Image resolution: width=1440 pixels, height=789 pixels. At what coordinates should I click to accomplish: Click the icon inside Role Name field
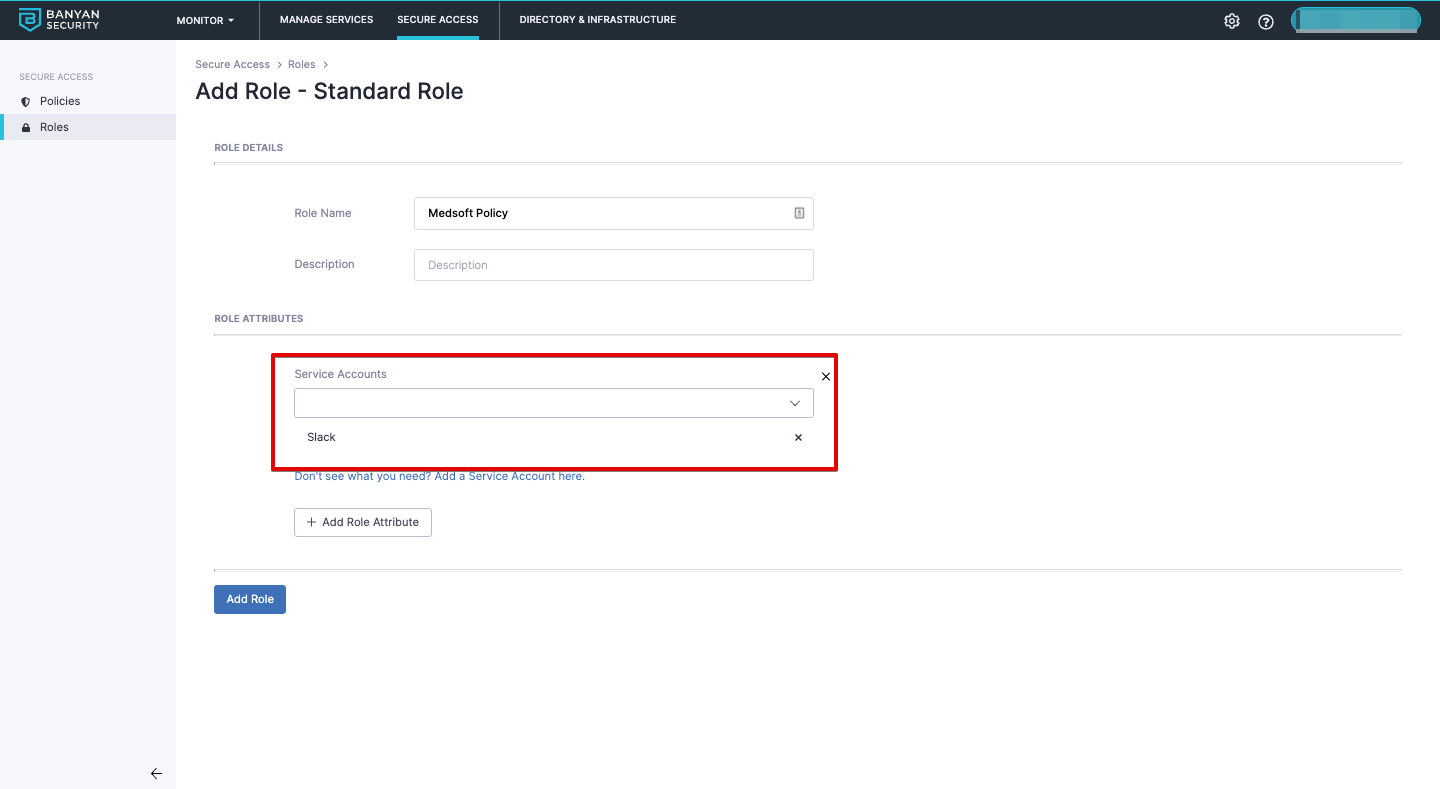click(x=799, y=213)
